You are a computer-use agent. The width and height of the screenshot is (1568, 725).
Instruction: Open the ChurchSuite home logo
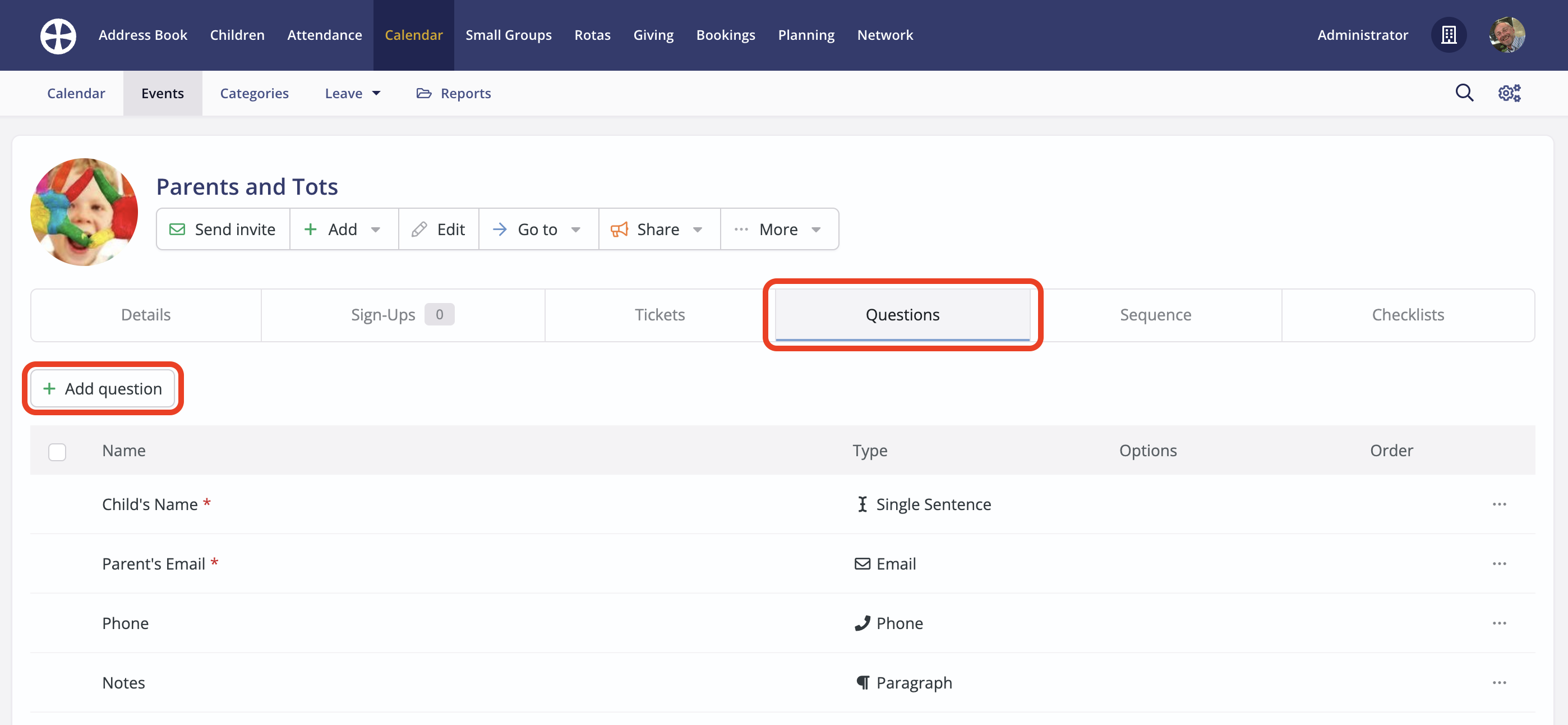58,35
